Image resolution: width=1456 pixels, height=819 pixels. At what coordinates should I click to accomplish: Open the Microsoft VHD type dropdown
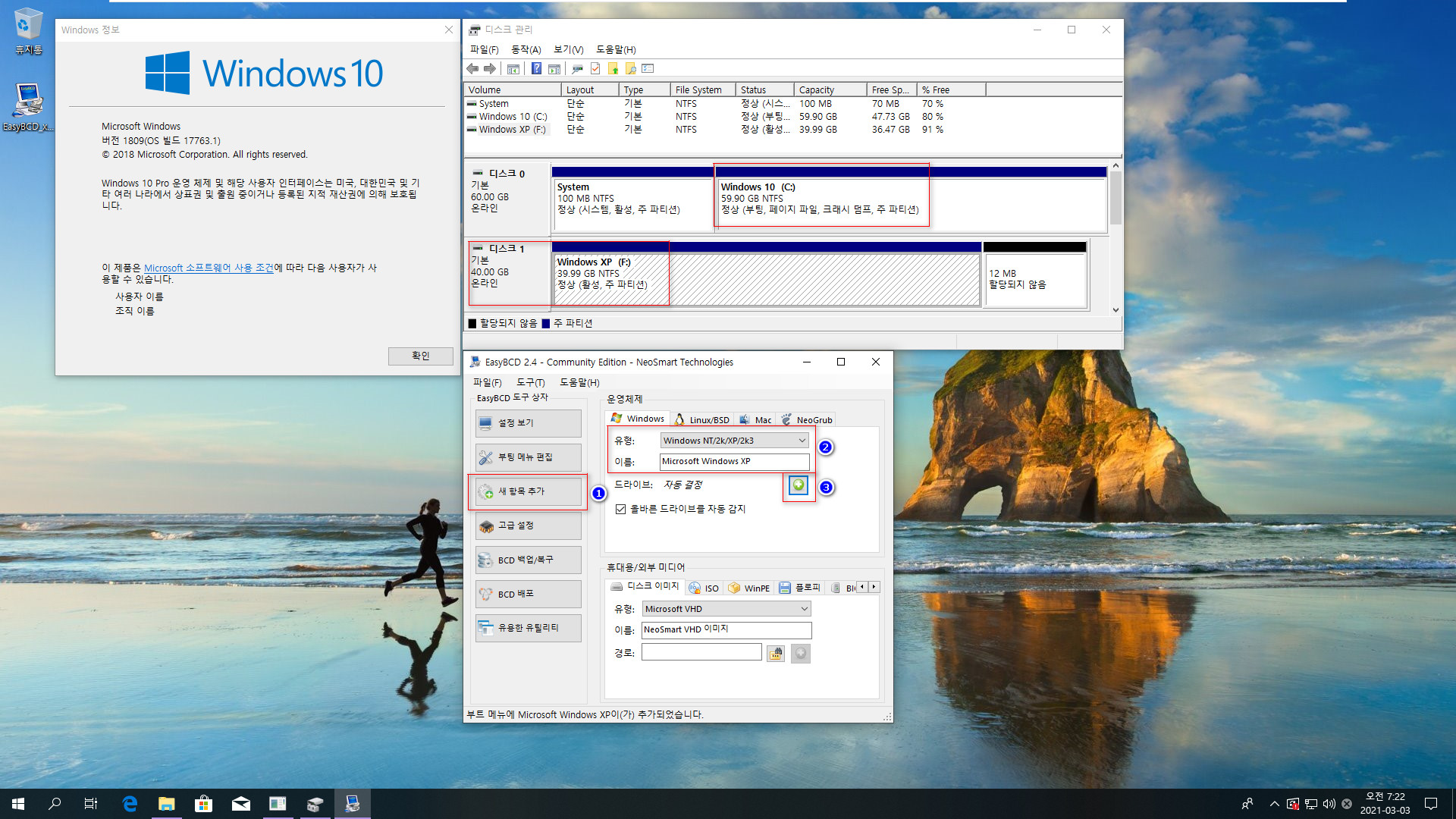click(726, 609)
